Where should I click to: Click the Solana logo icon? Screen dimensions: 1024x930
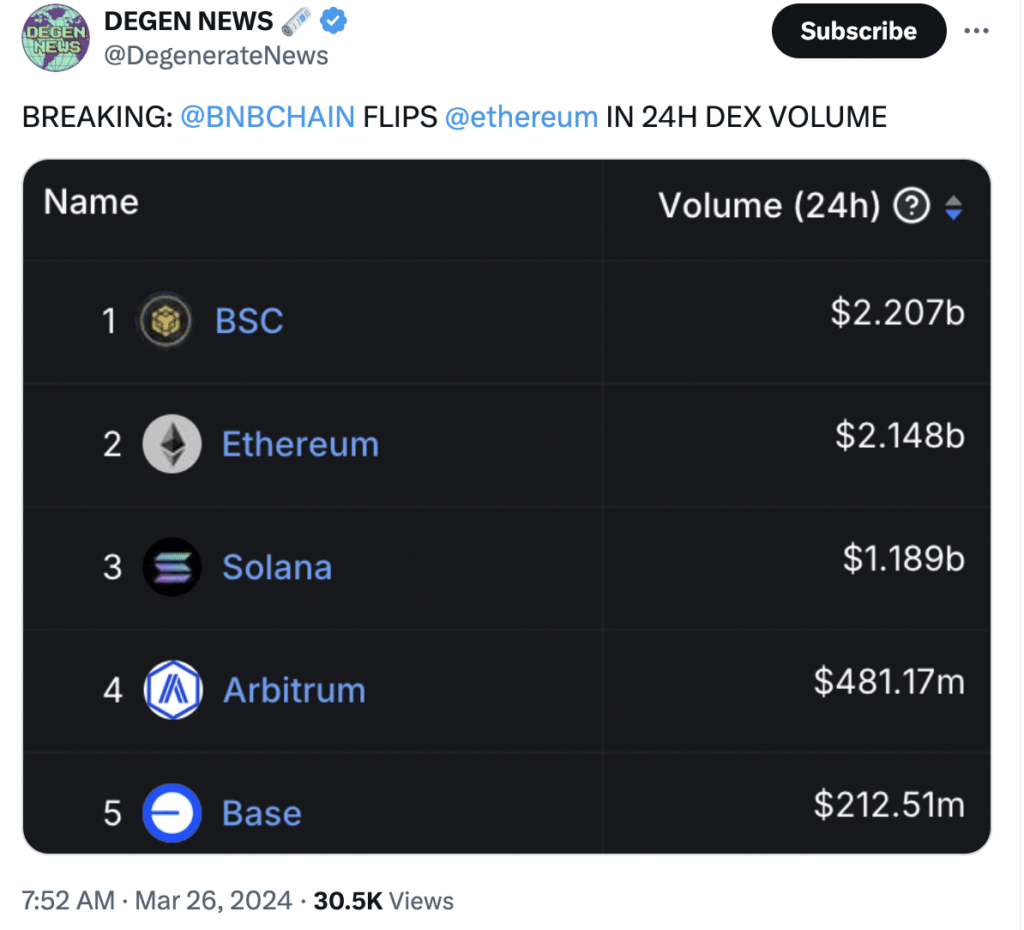tap(172, 567)
